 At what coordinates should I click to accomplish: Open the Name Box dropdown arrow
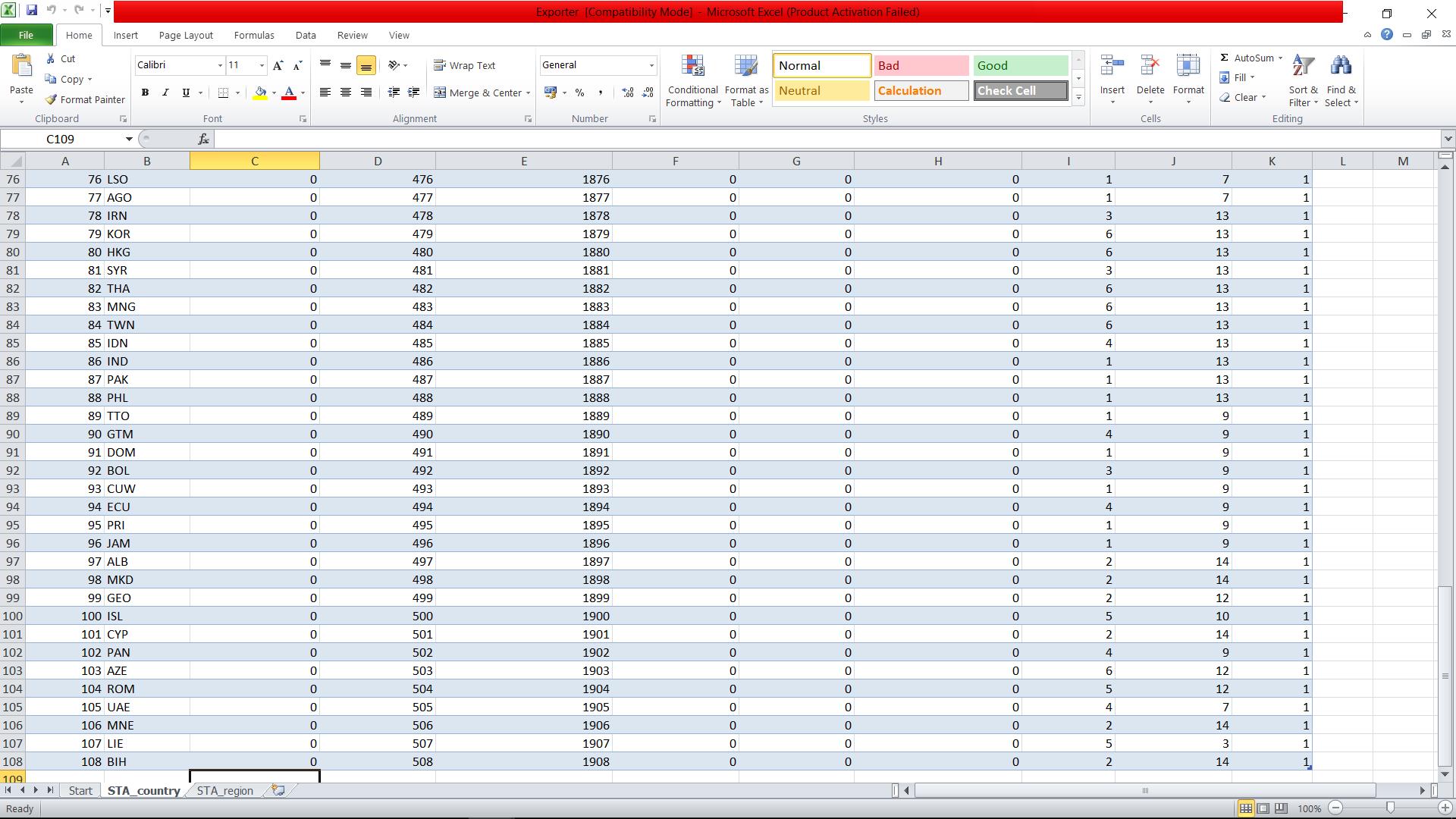click(129, 139)
